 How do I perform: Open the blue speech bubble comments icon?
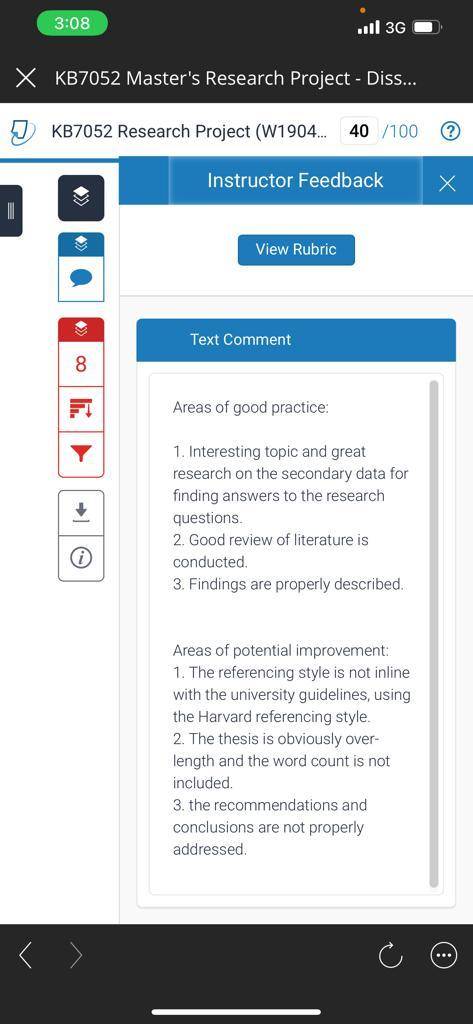[x=81, y=279]
